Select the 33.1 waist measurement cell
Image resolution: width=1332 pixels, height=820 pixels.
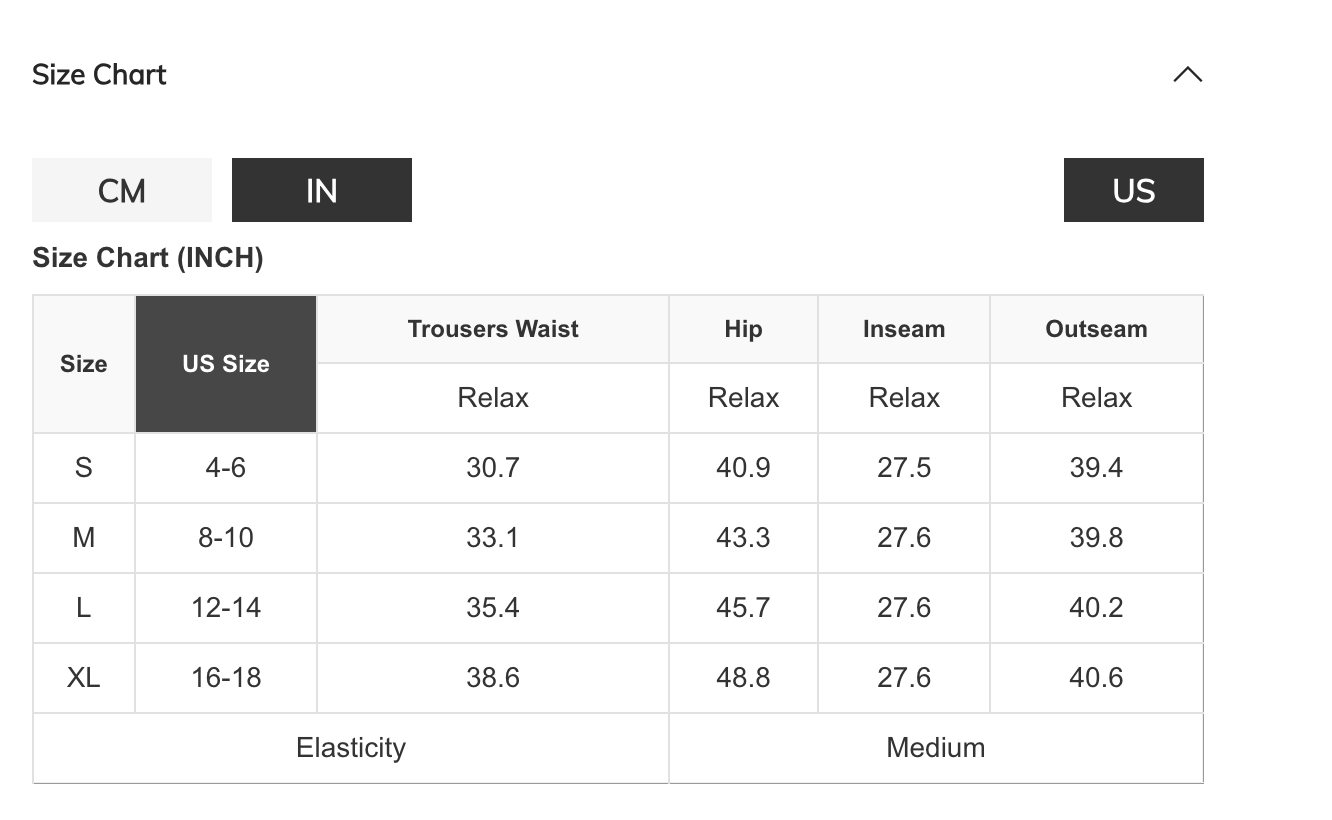pos(493,538)
